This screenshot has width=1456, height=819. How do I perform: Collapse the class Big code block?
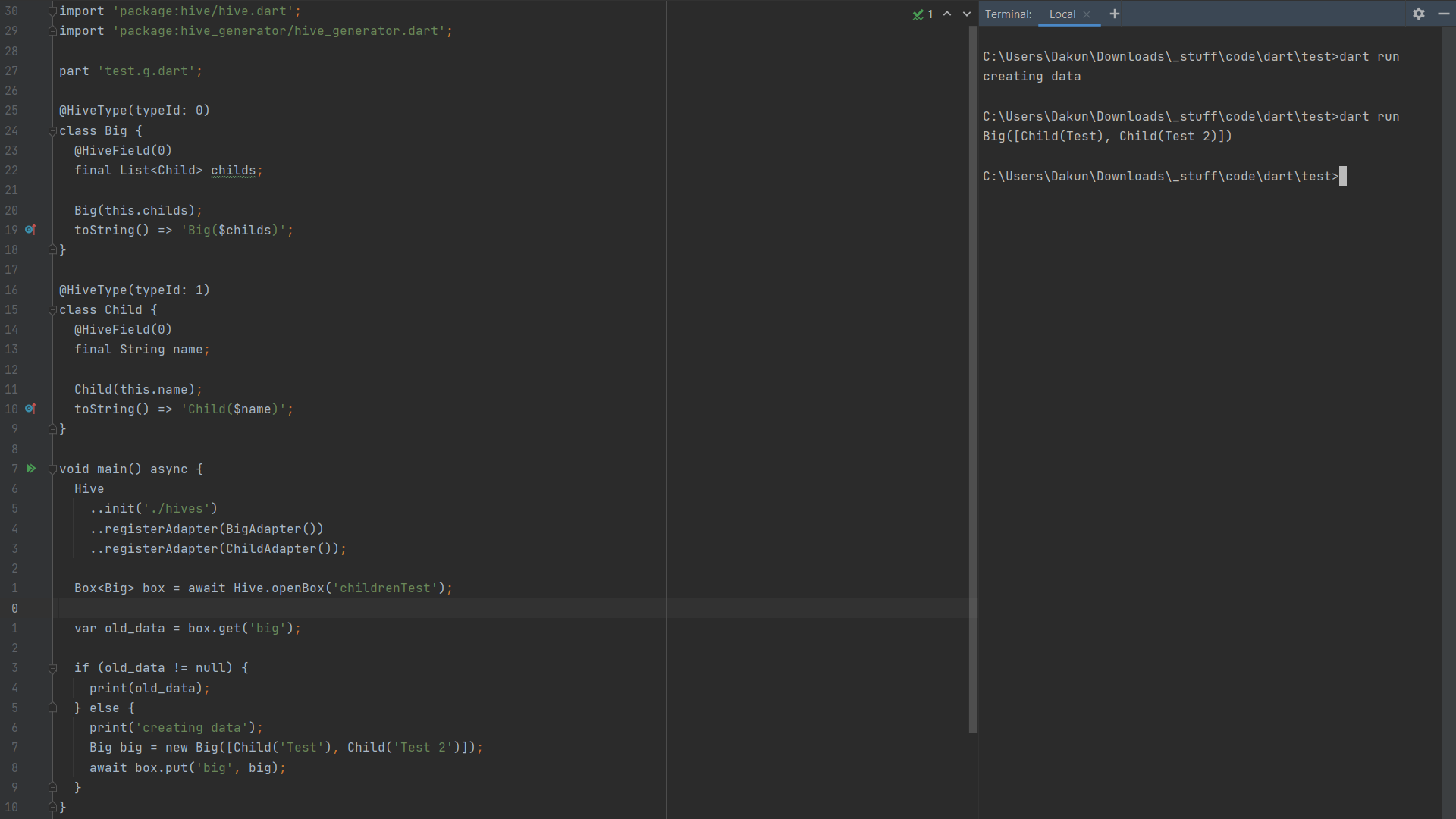[x=52, y=130]
